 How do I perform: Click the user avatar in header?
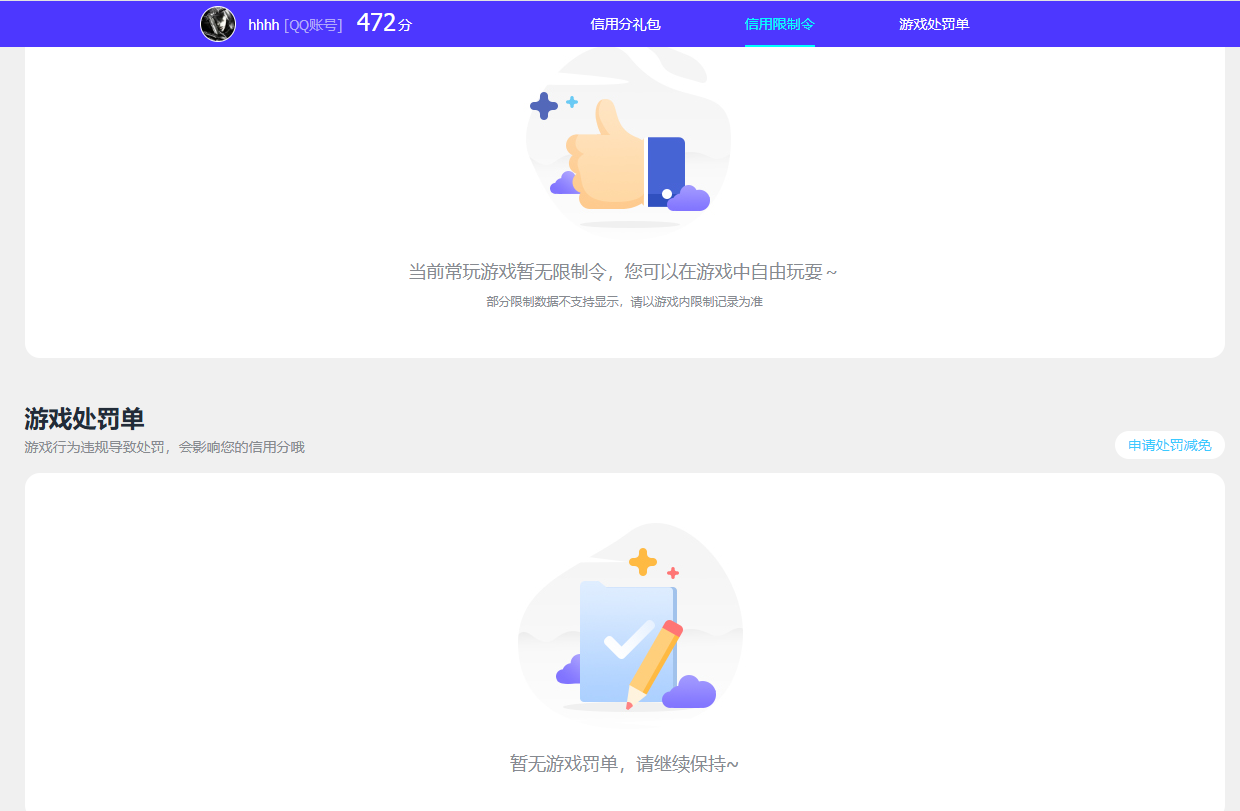tap(218, 24)
